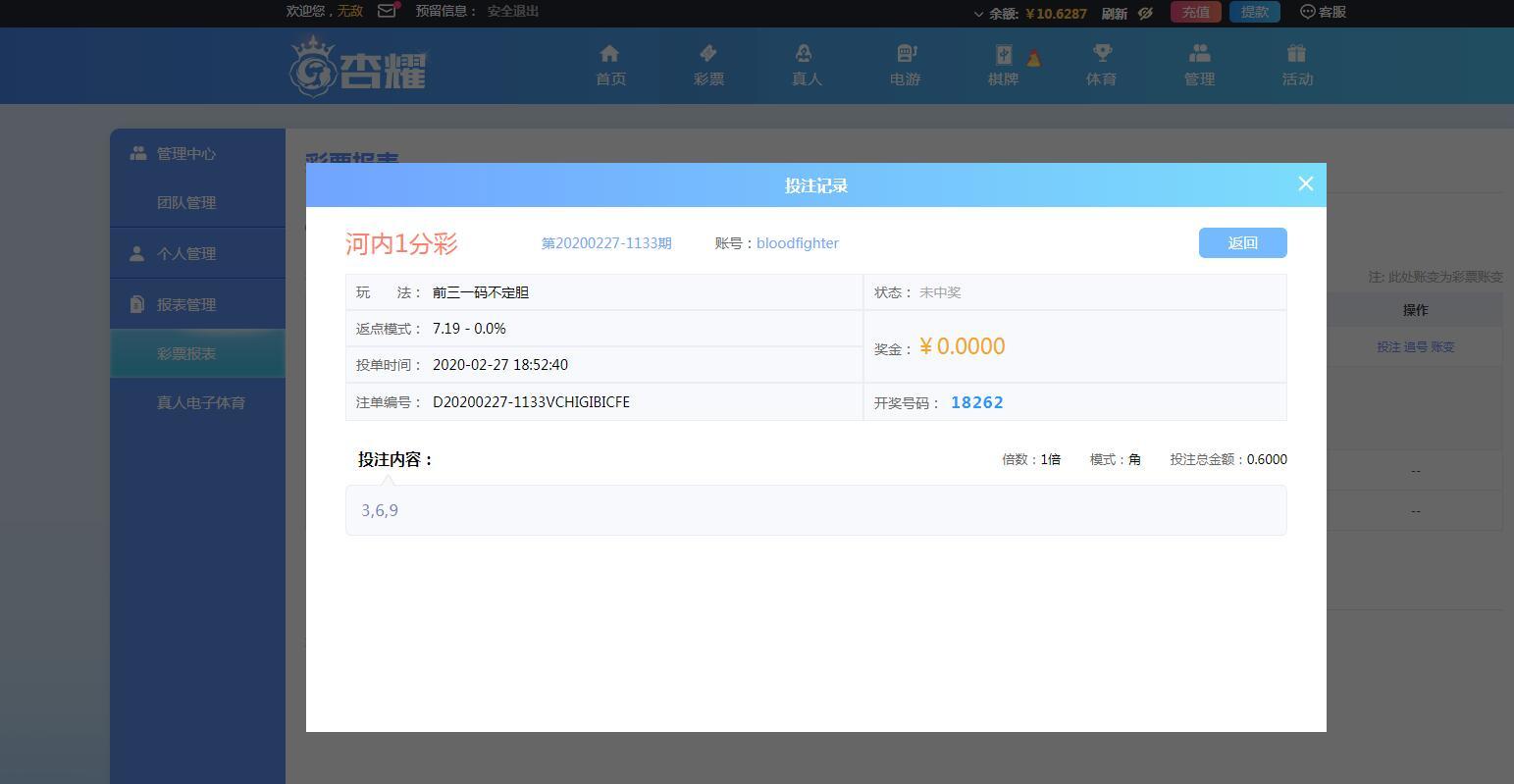Click the 提款 withdraw button

coord(1255,12)
